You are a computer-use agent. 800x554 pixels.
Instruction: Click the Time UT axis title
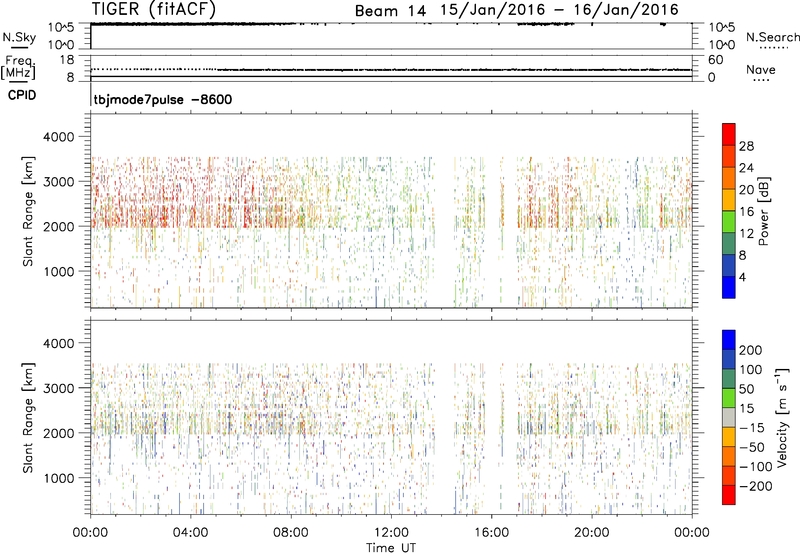(391, 547)
